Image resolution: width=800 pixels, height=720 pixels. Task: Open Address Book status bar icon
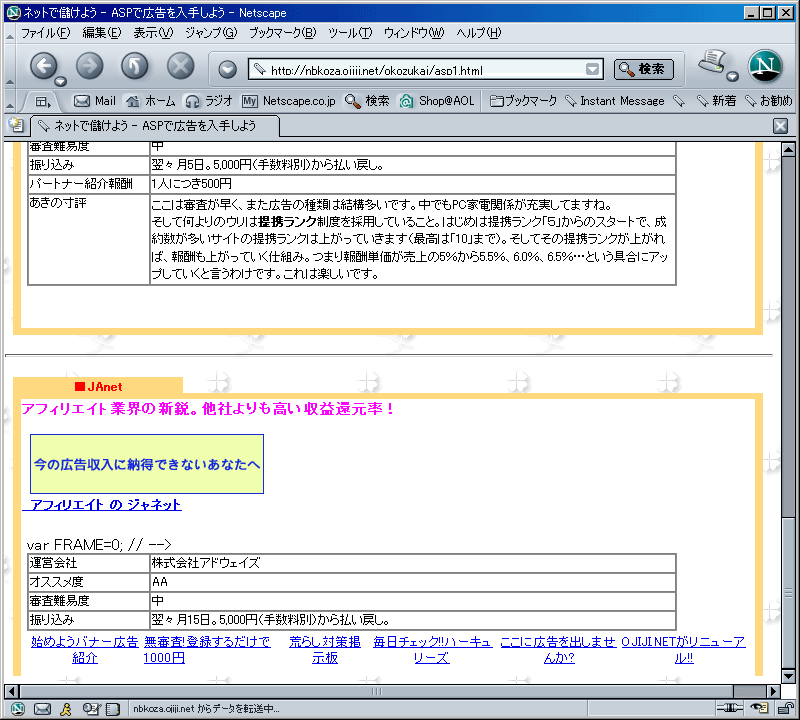point(113,709)
